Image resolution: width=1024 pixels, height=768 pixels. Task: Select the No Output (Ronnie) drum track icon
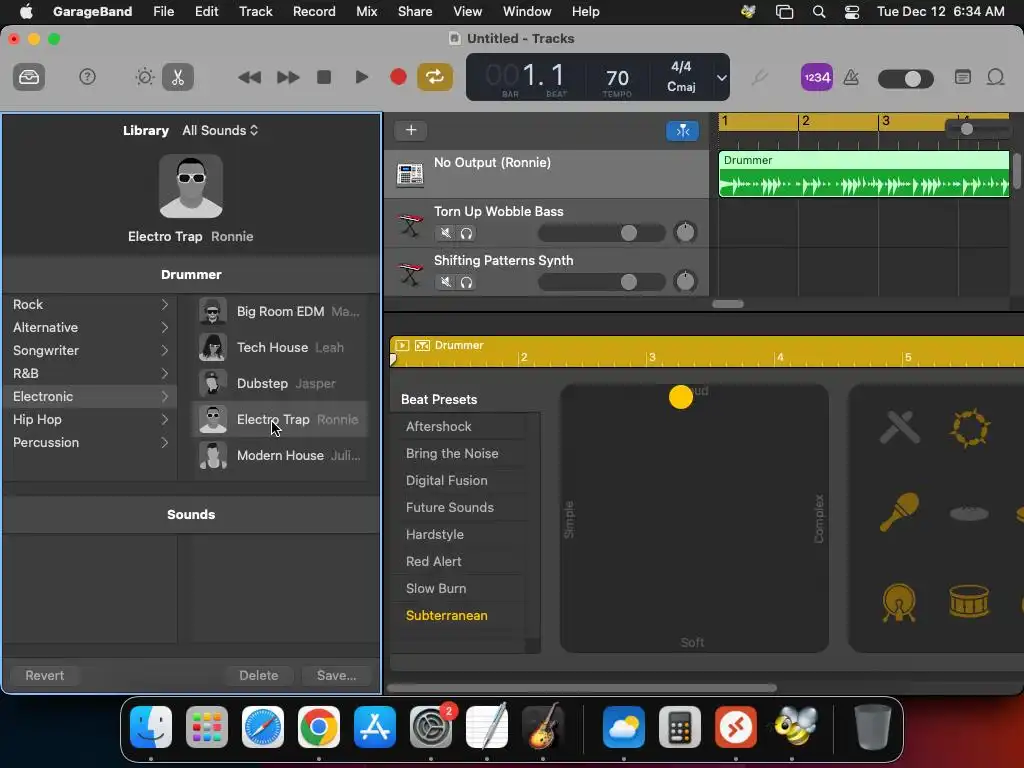(410, 174)
